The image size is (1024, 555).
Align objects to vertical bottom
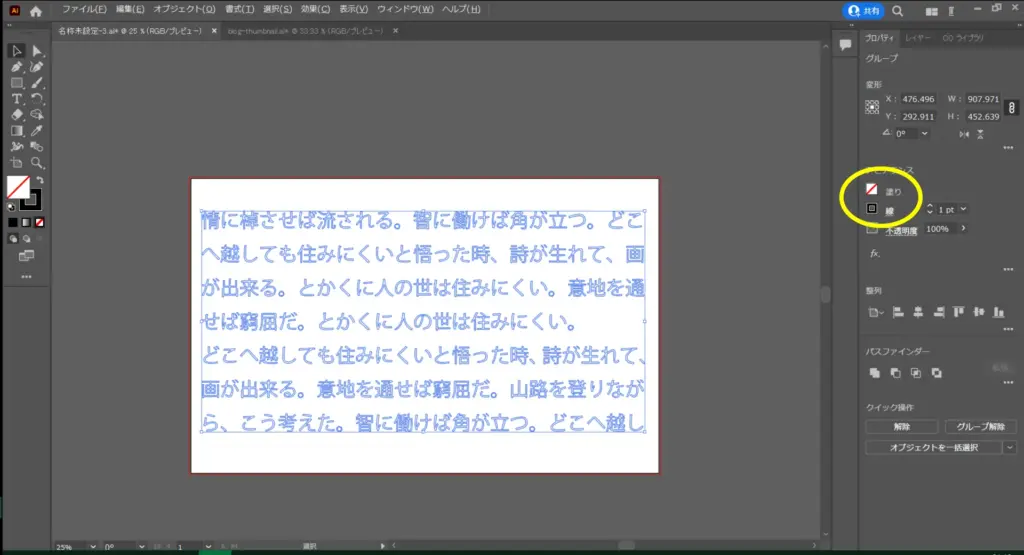click(999, 313)
